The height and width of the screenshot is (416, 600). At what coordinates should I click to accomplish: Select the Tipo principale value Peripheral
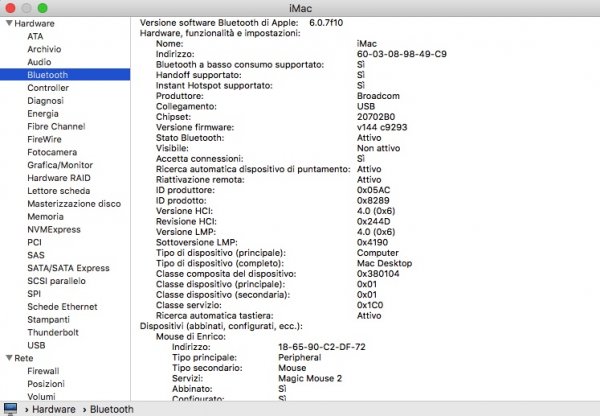click(299, 357)
